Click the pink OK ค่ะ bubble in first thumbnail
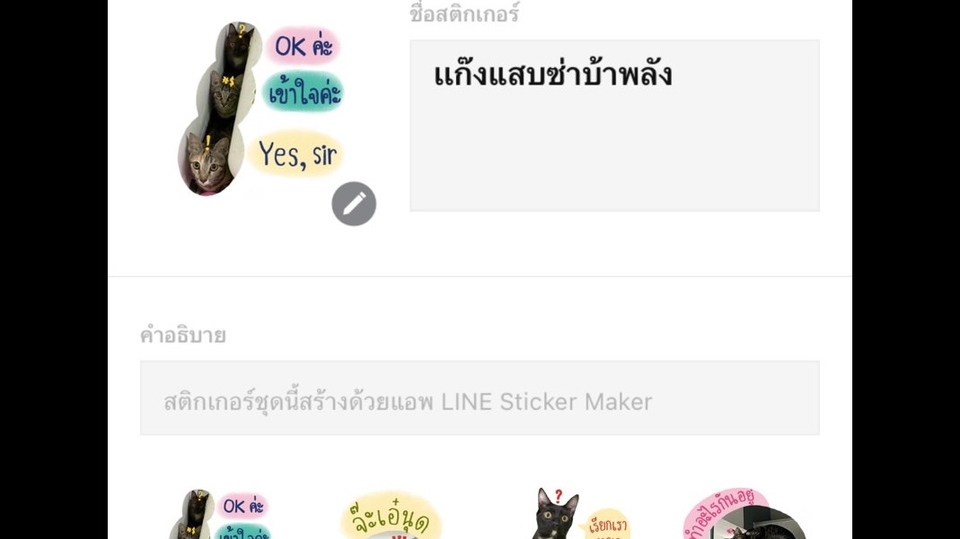The height and width of the screenshot is (539, 960). pyautogui.click(x=242, y=506)
